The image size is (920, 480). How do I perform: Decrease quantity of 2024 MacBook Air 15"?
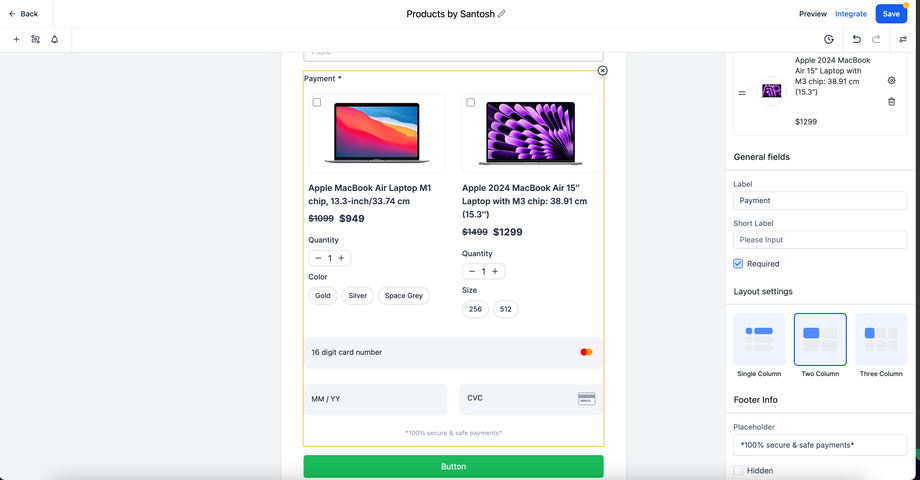click(x=472, y=272)
